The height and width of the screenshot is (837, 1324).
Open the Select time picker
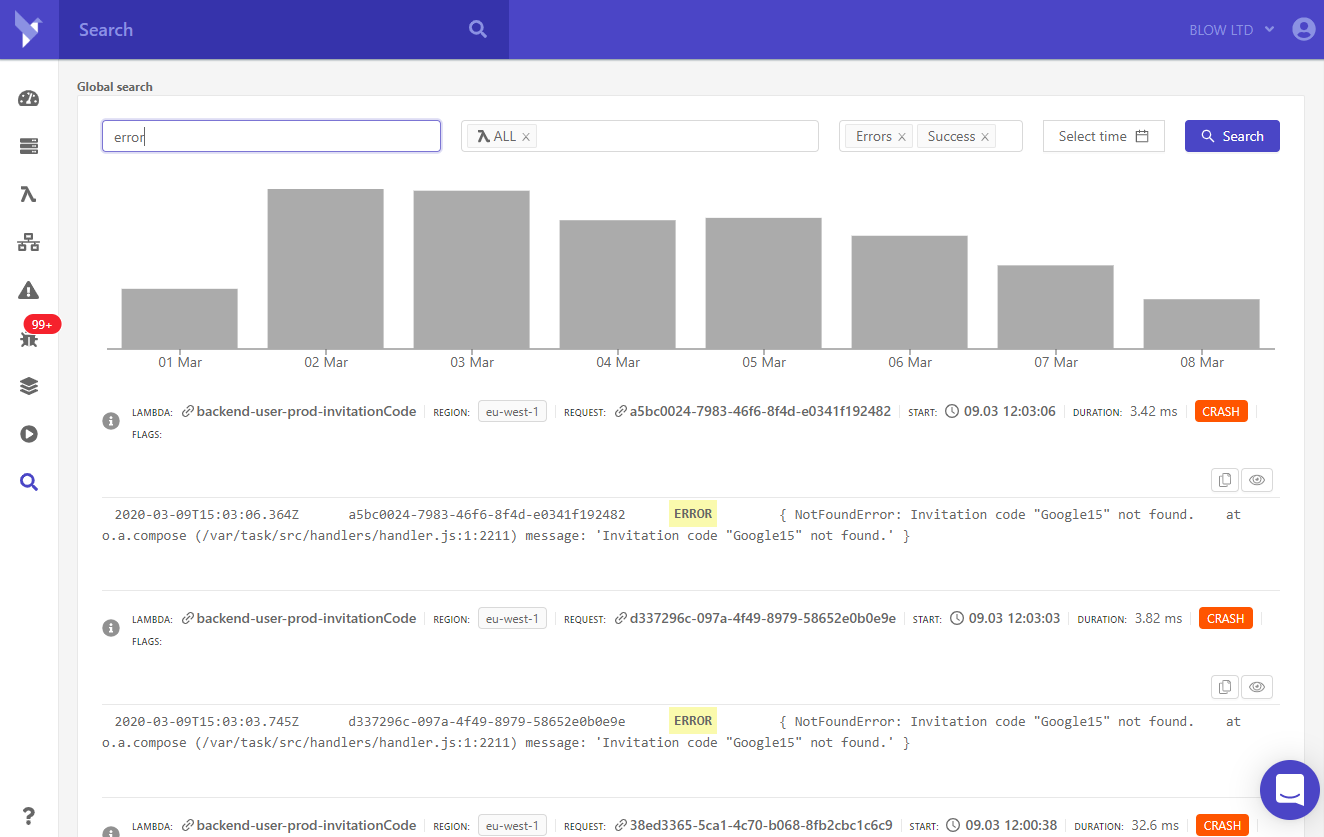pos(1103,136)
